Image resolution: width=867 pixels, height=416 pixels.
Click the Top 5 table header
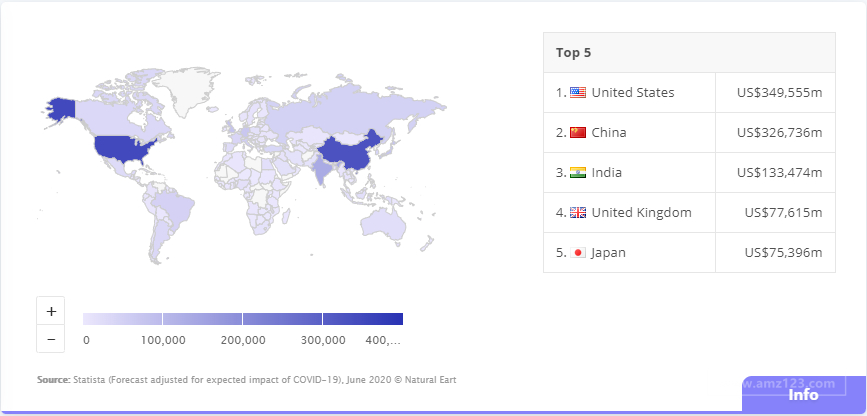574,52
